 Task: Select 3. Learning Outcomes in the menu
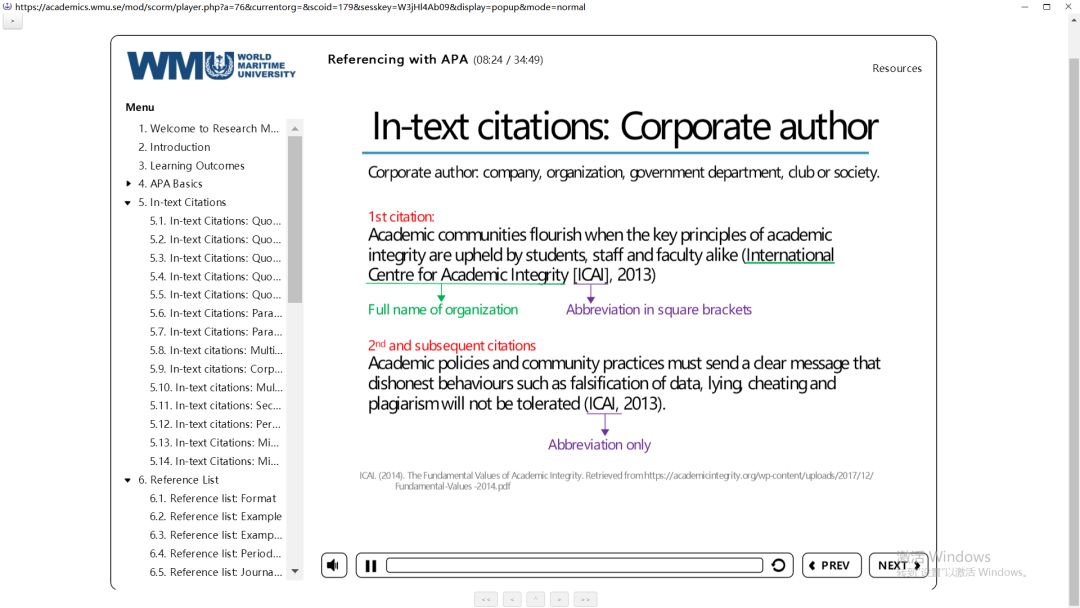tap(191, 165)
